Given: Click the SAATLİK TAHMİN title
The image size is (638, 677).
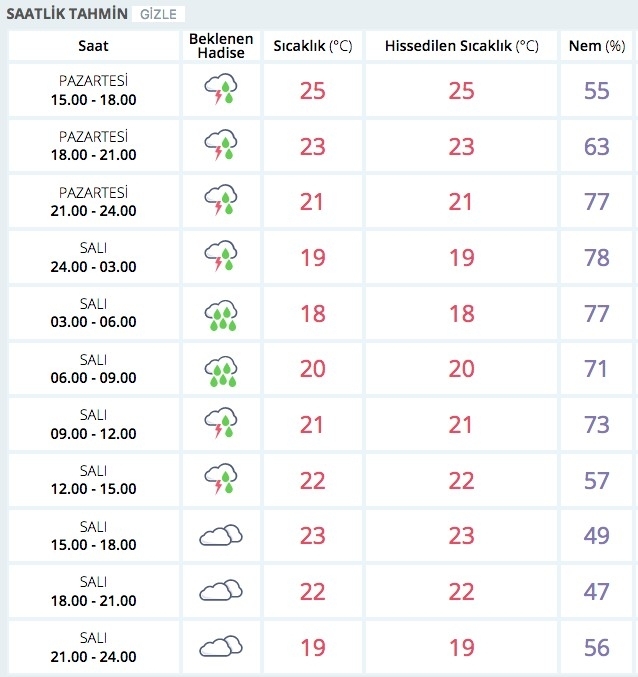Looking at the screenshot, I should click(67, 15).
